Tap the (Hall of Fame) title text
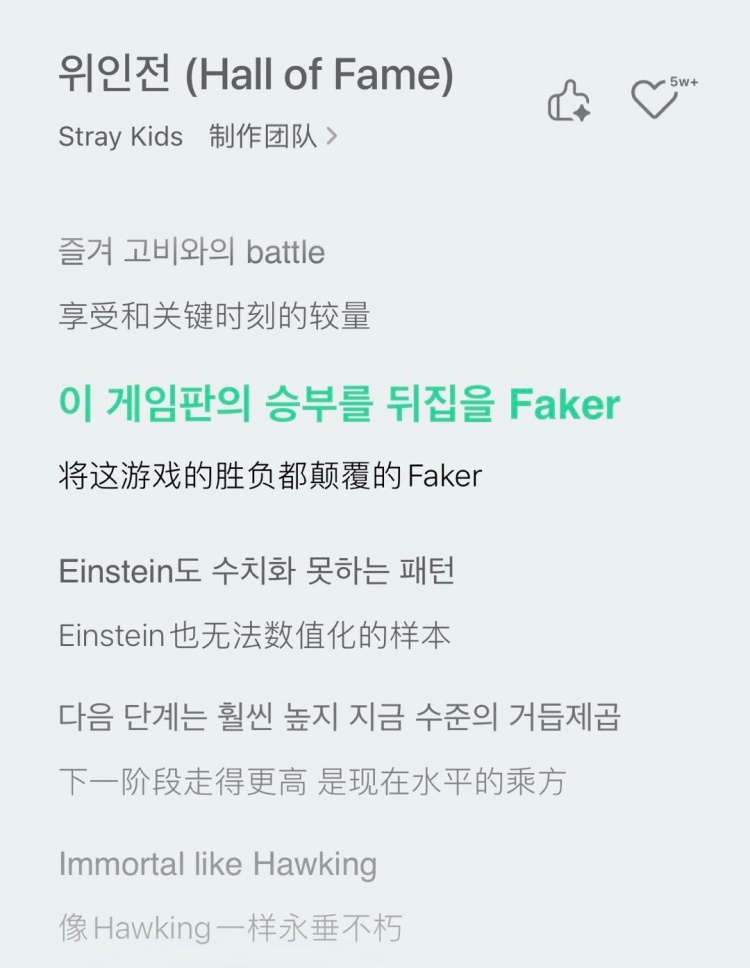Viewport: 750px width, 968px height. (x=319, y=77)
